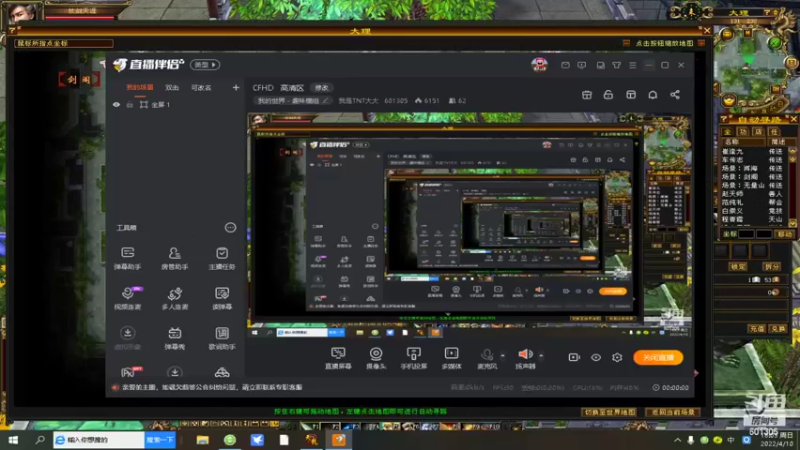
Task: Add a 多媒体 media source
Action: 452,358
